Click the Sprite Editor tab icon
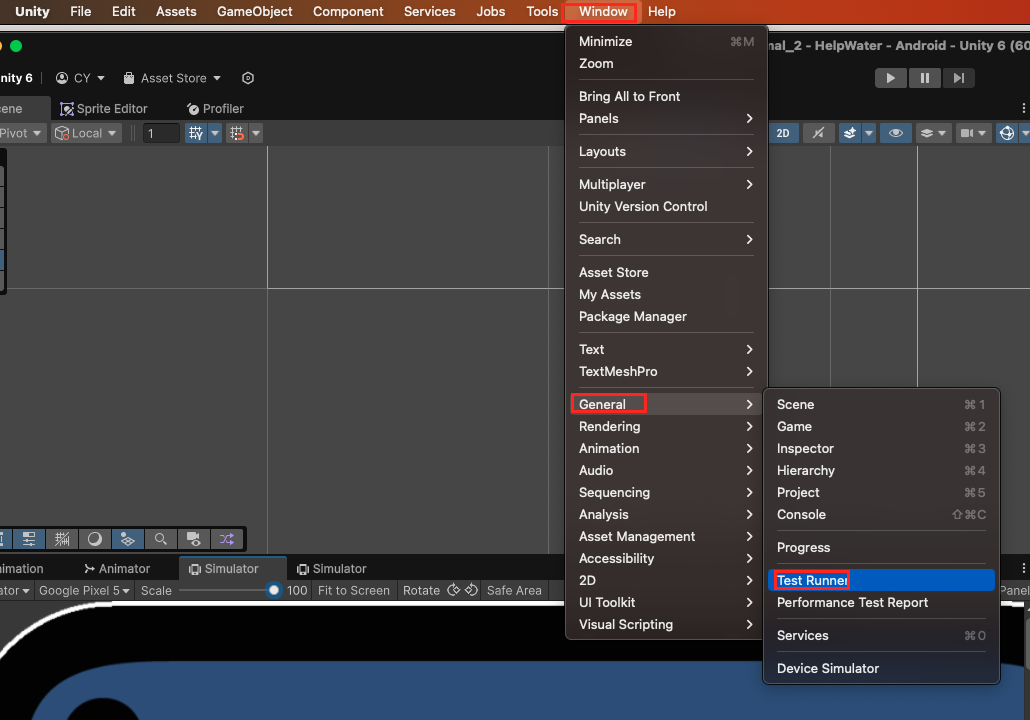 click(66, 109)
